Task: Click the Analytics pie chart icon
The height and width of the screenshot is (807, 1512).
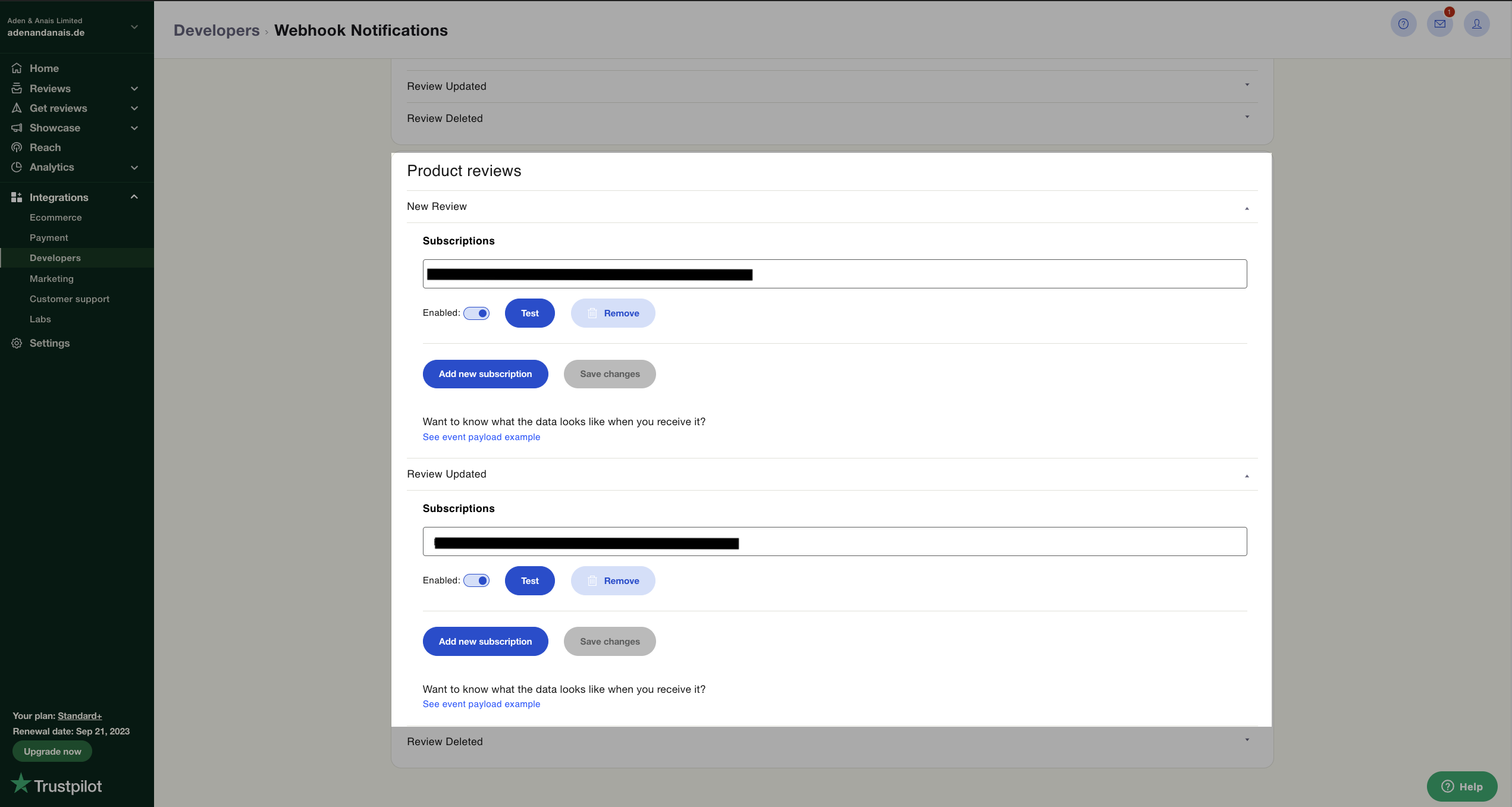Action: tap(17, 167)
